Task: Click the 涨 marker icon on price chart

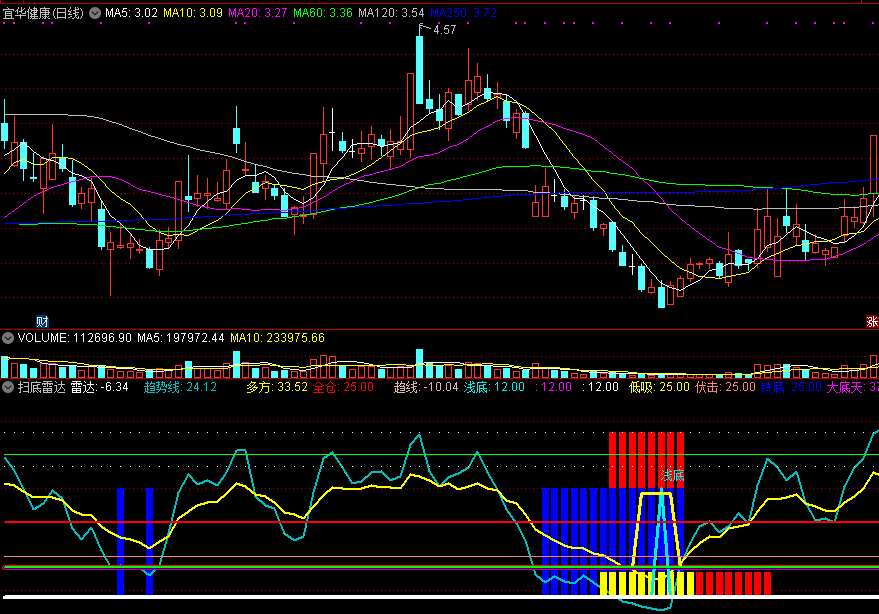Action: click(x=872, y=321)
